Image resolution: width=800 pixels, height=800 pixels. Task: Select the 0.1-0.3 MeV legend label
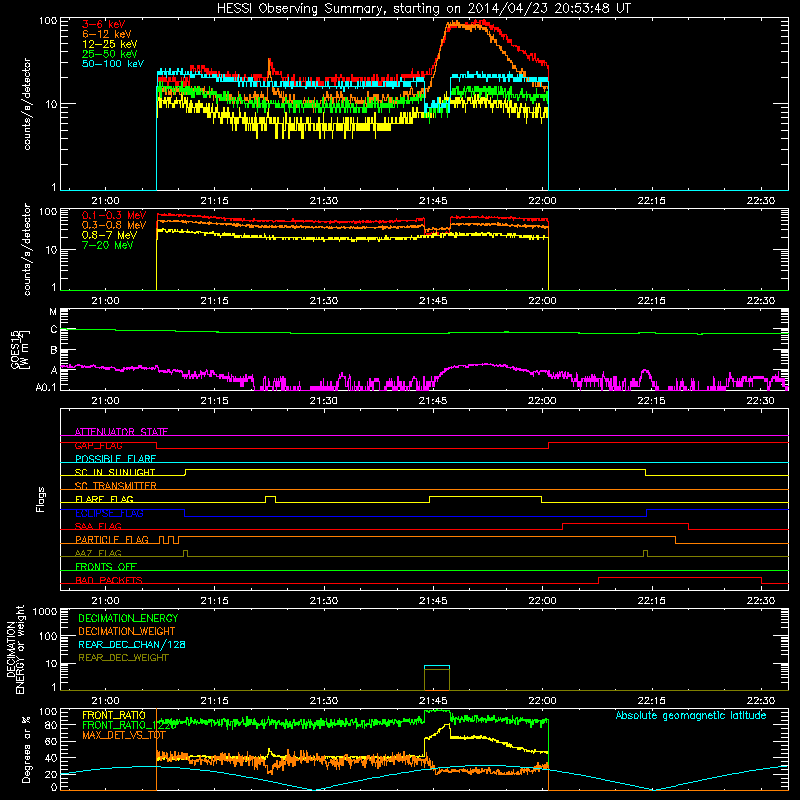pos(113,215)
